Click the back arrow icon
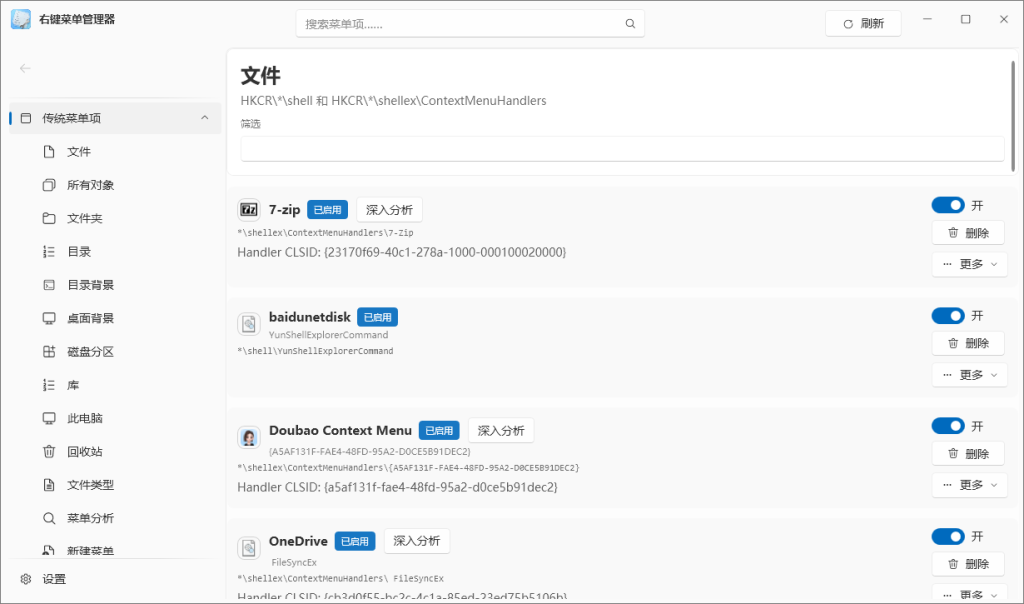The width and height of the screenshot is (1024, 604). (25, 68)
